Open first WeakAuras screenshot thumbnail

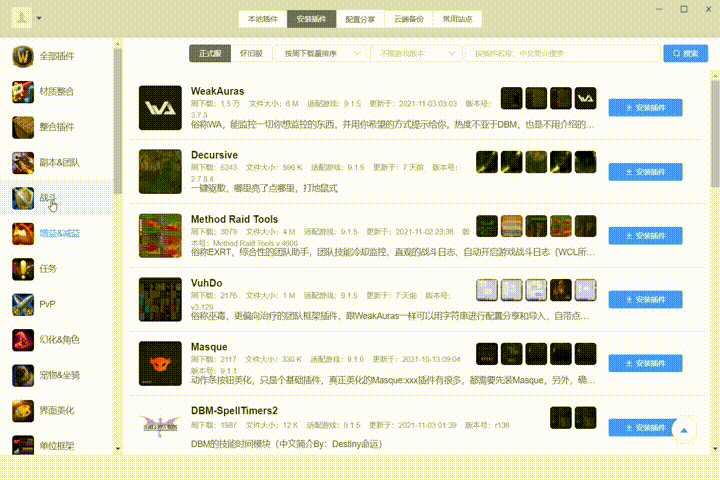(512, 98)
